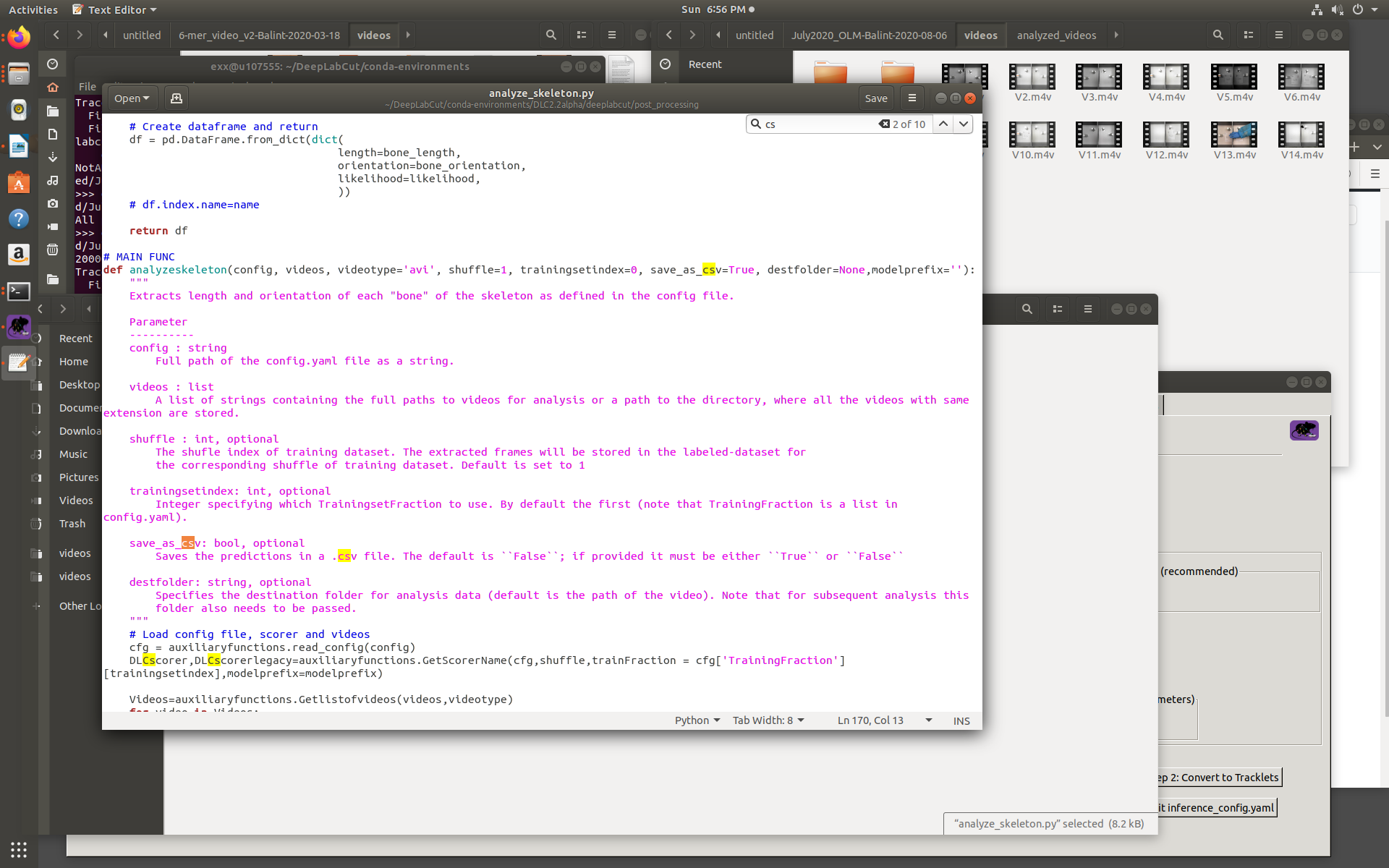Image resolution: width=1389 pixels, height=868 pixels.
Task: Open the Terminal from the dock
Action: (18, 291)
